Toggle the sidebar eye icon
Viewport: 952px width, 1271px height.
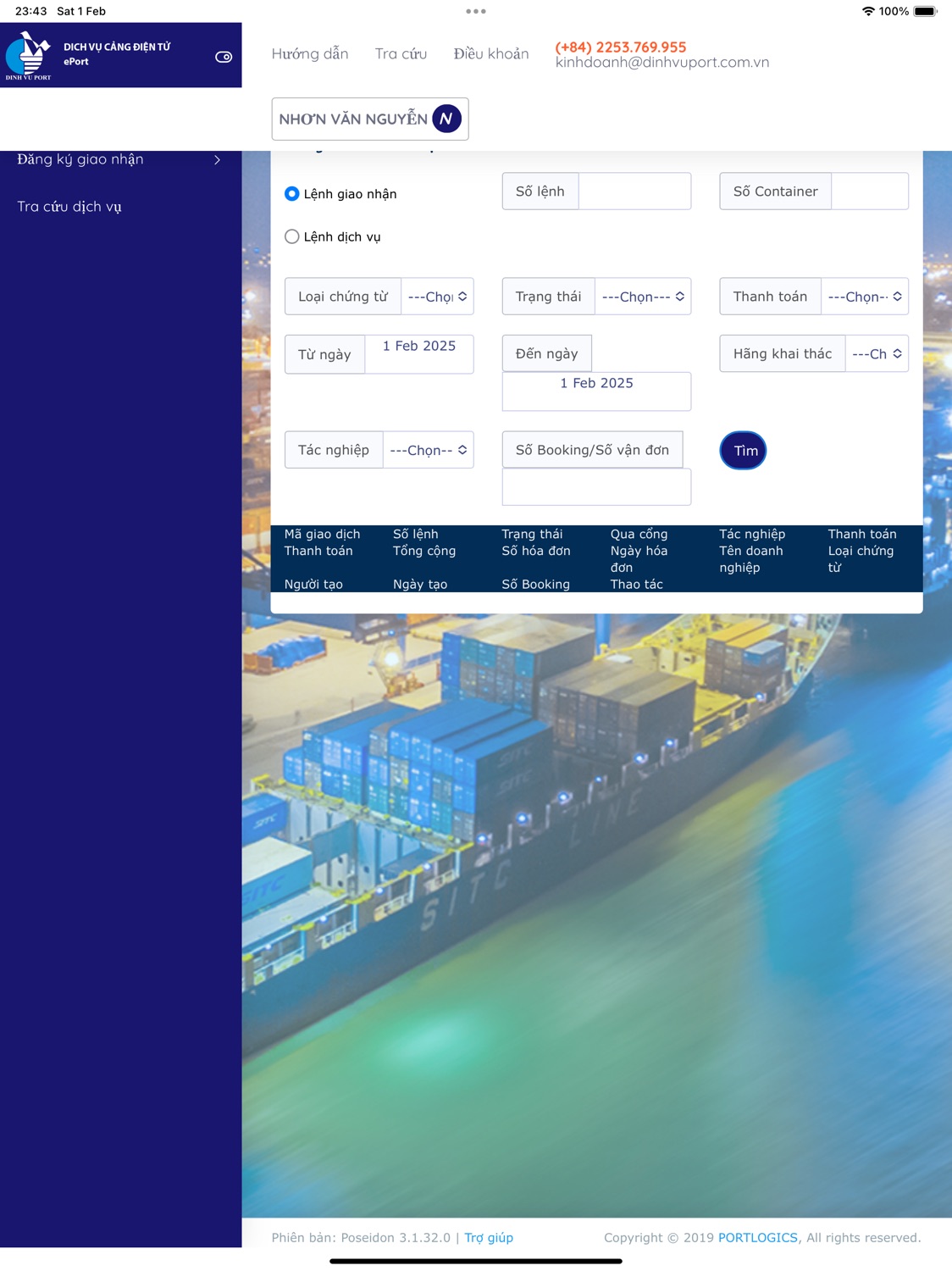(x=224, y=57)
